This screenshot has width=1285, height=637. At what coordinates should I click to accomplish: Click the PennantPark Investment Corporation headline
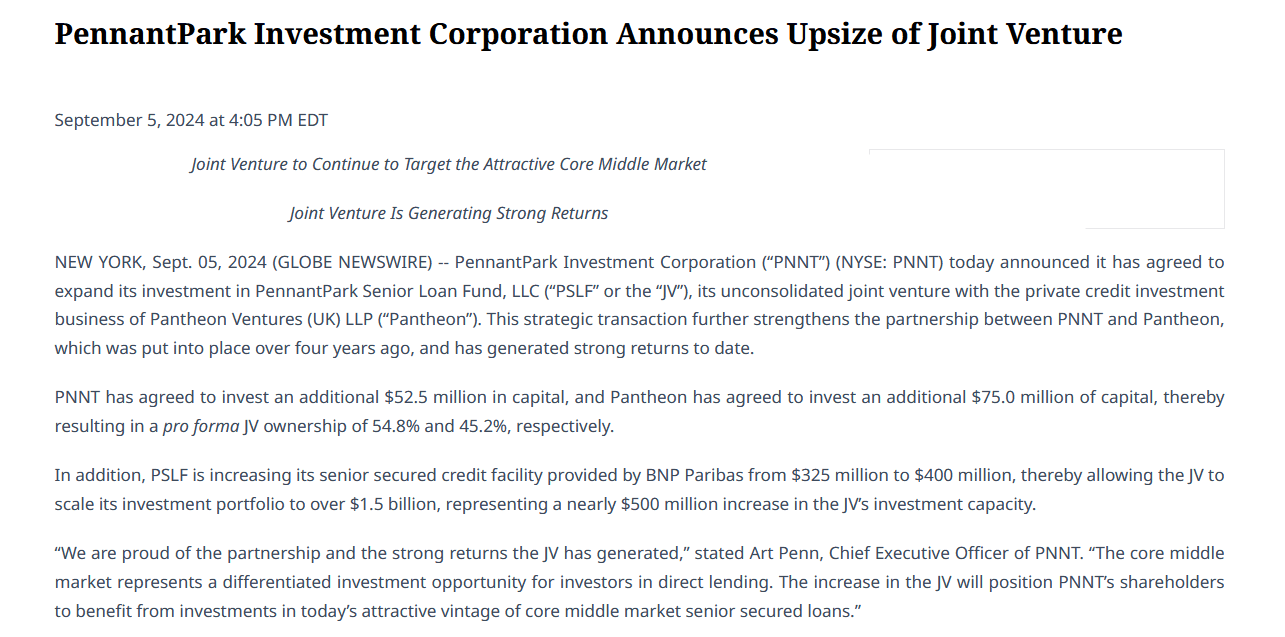tap(588, 34)
